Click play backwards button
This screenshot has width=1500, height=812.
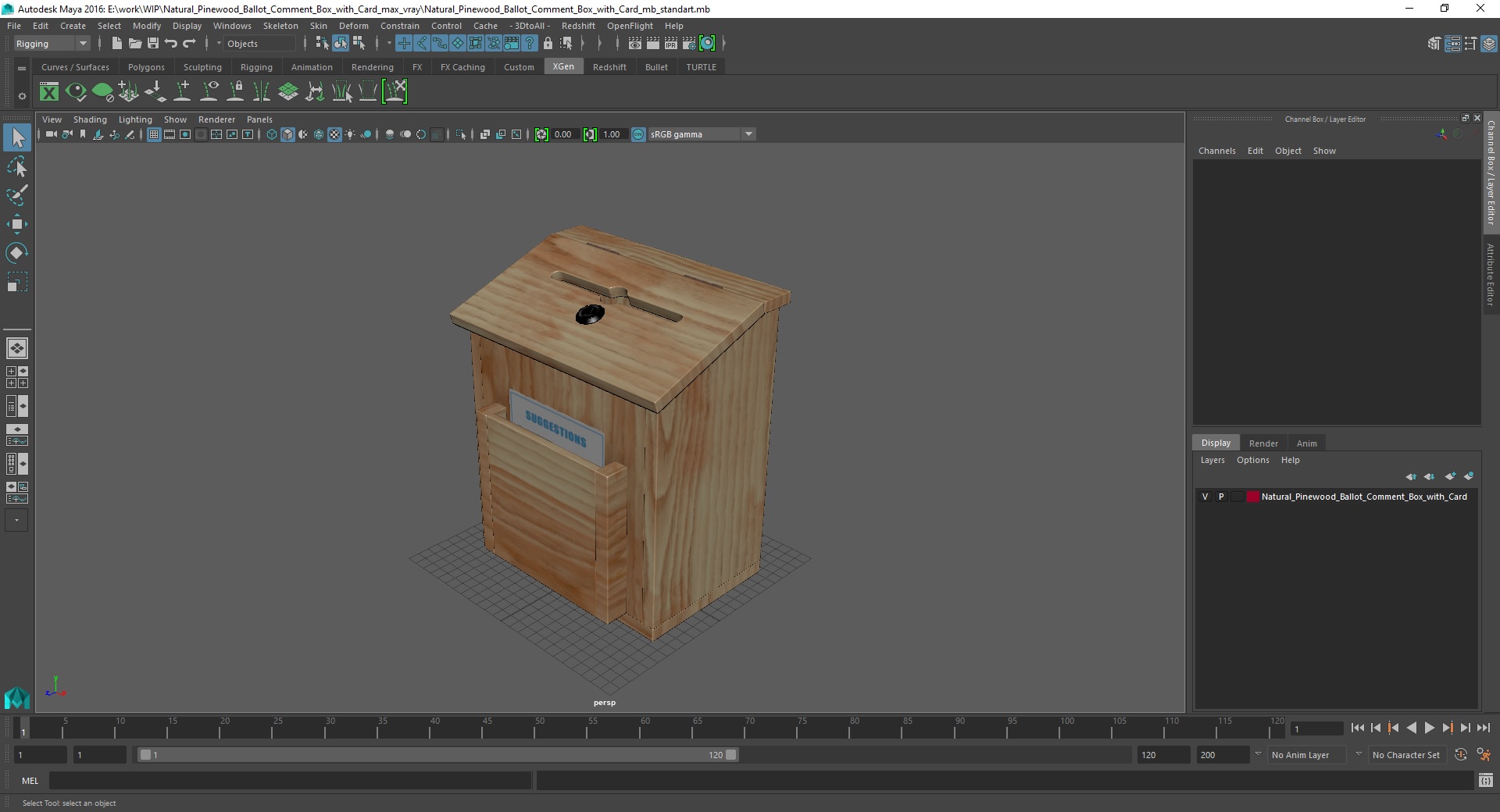click(x=1411, y=728)
